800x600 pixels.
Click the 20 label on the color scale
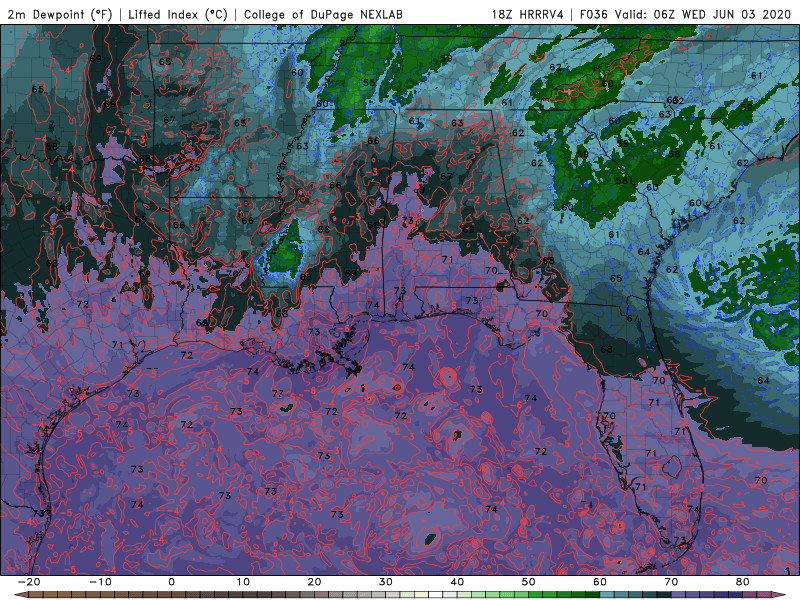click(x=314, y=582)
